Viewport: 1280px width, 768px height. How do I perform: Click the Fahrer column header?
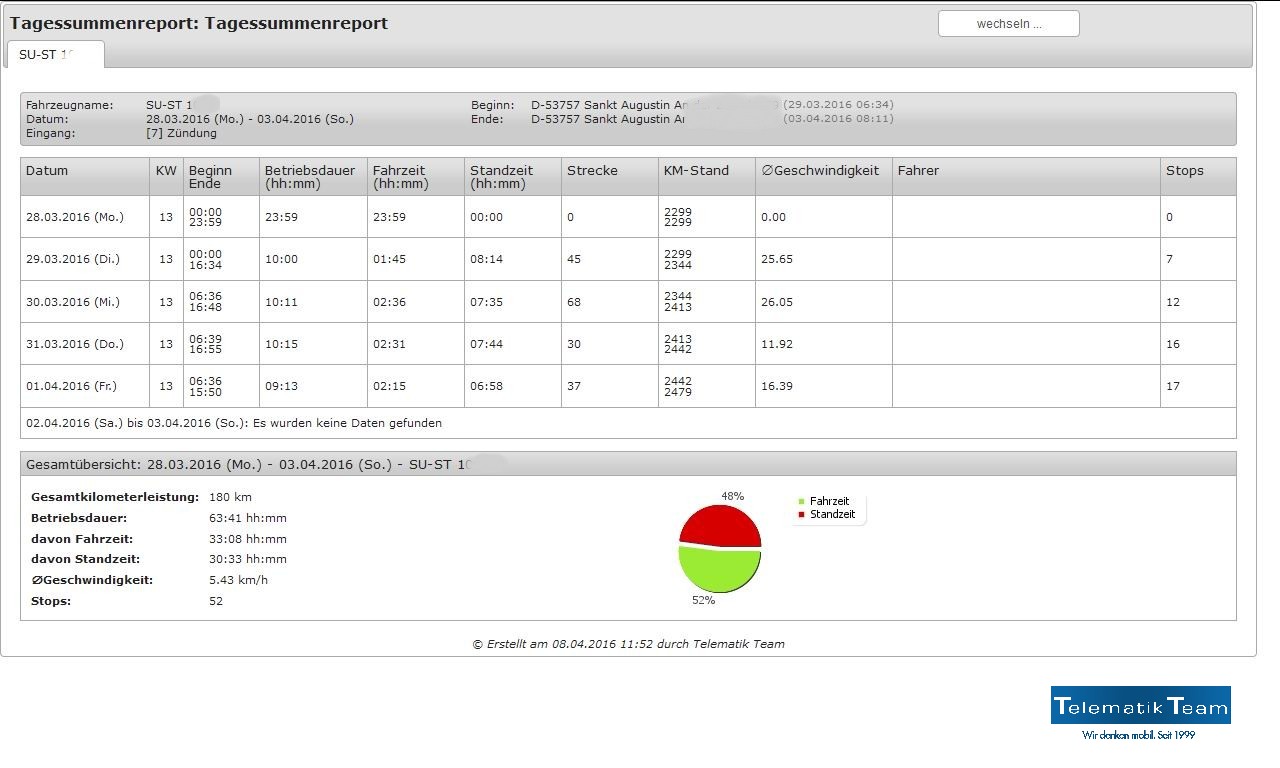(918, 171)
